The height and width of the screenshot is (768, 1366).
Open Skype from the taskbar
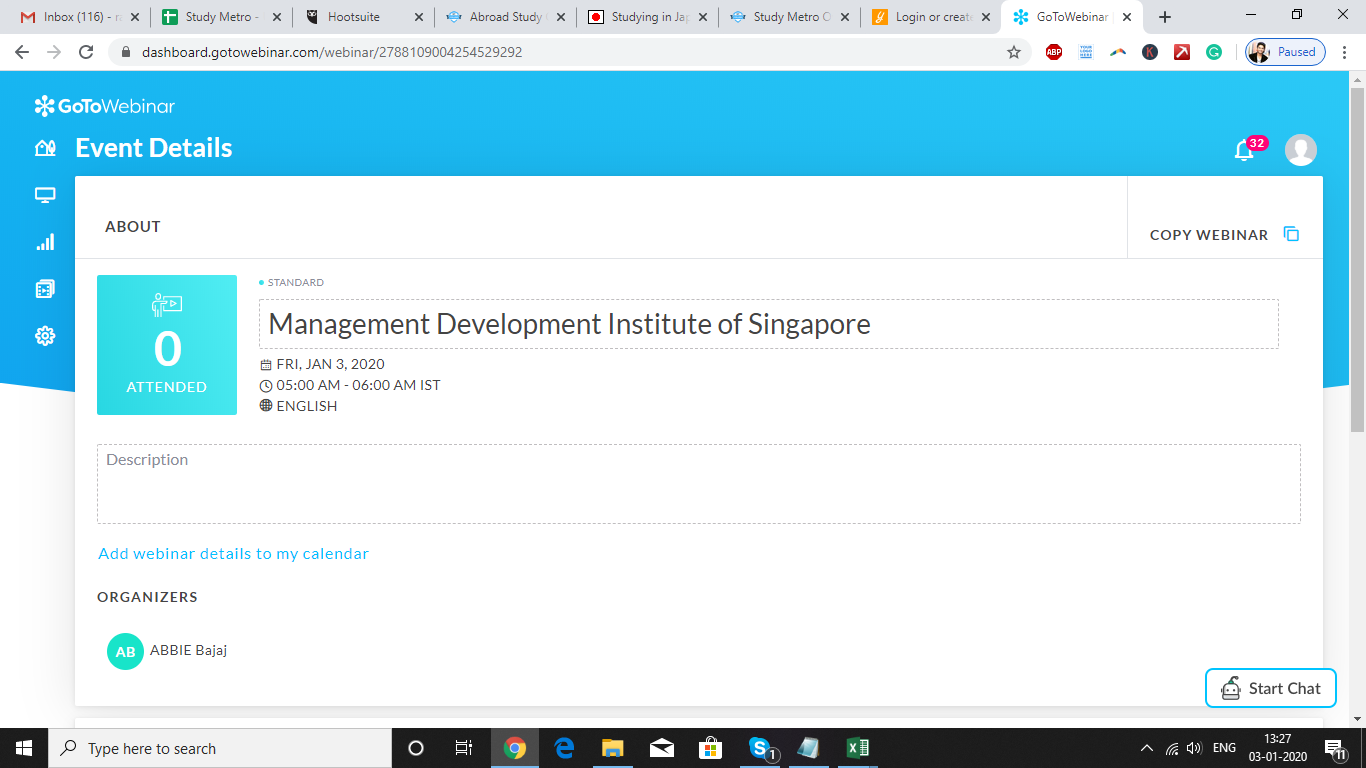(x=760, y=748)
